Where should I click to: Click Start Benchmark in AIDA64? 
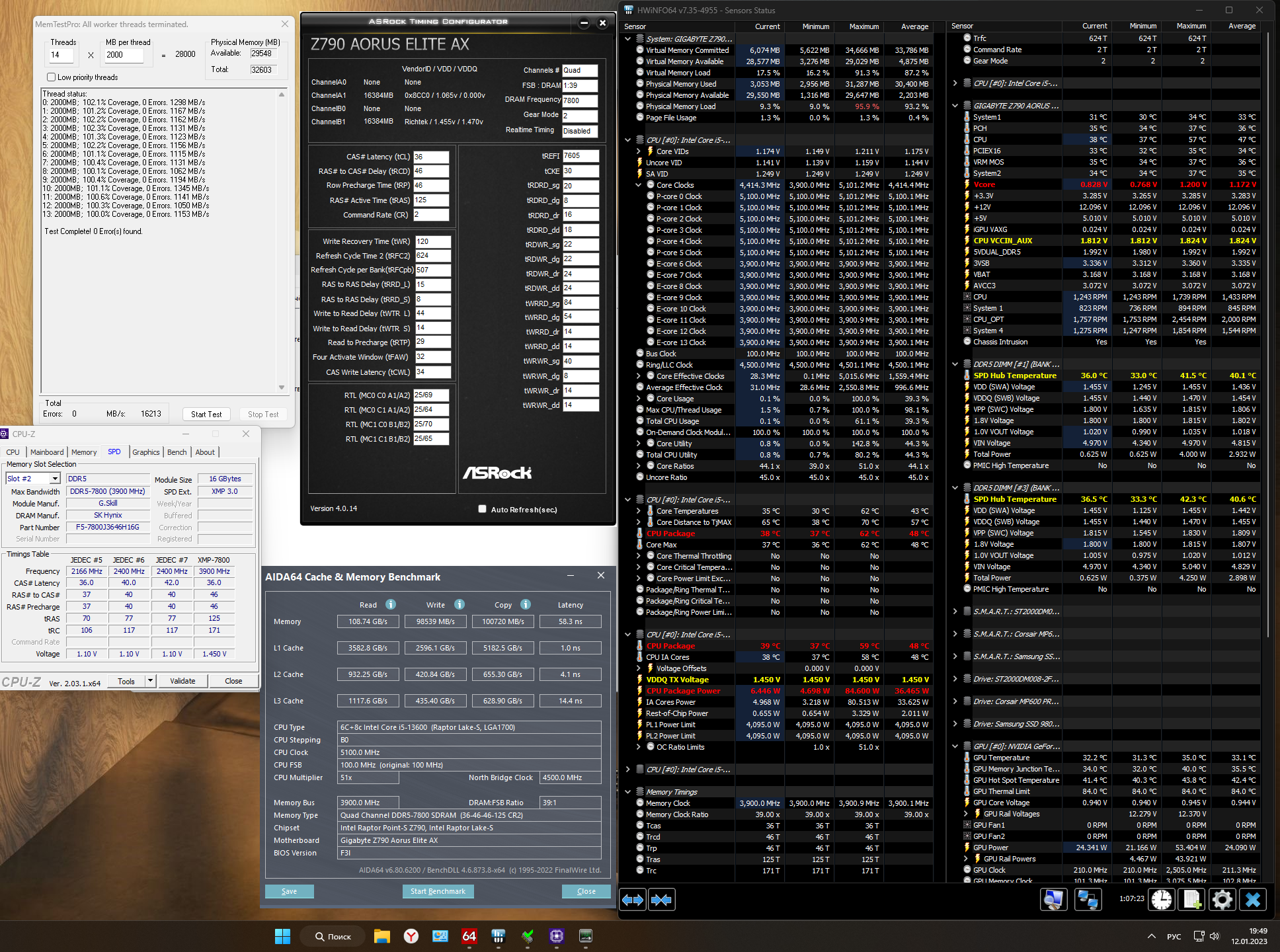tap(438, 891)
